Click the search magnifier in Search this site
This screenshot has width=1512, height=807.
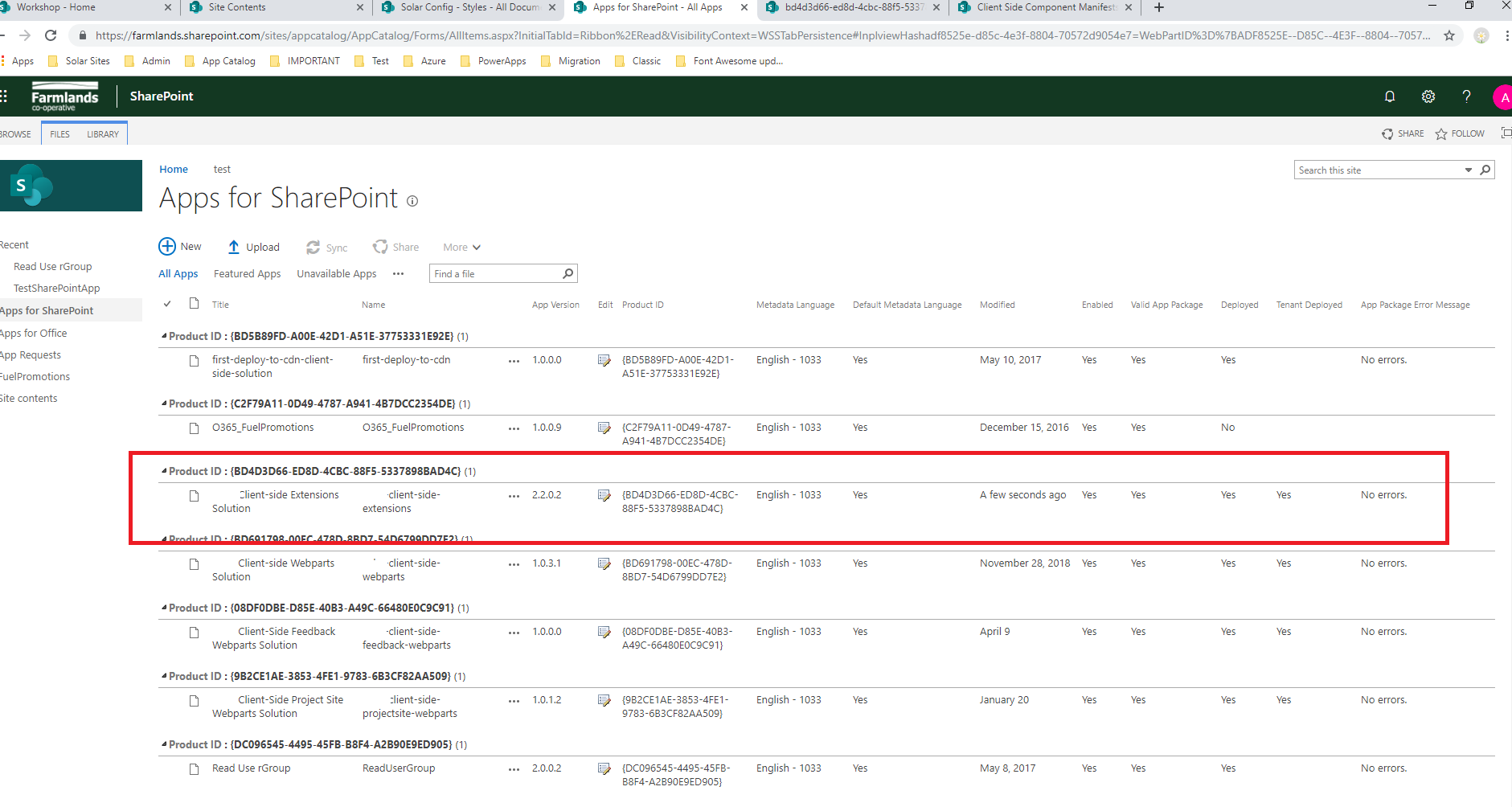point(1485,170)
